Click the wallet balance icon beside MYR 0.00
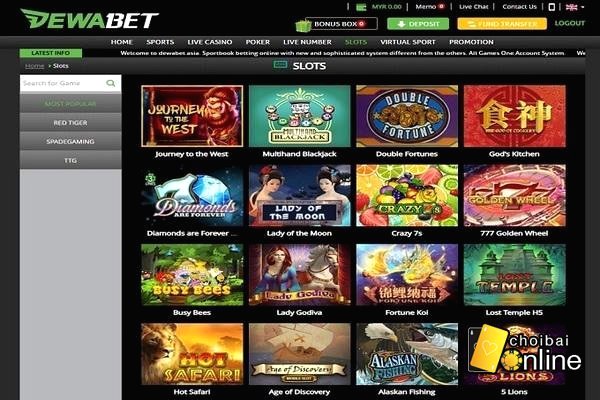600x400 pixels. point(361,7)
